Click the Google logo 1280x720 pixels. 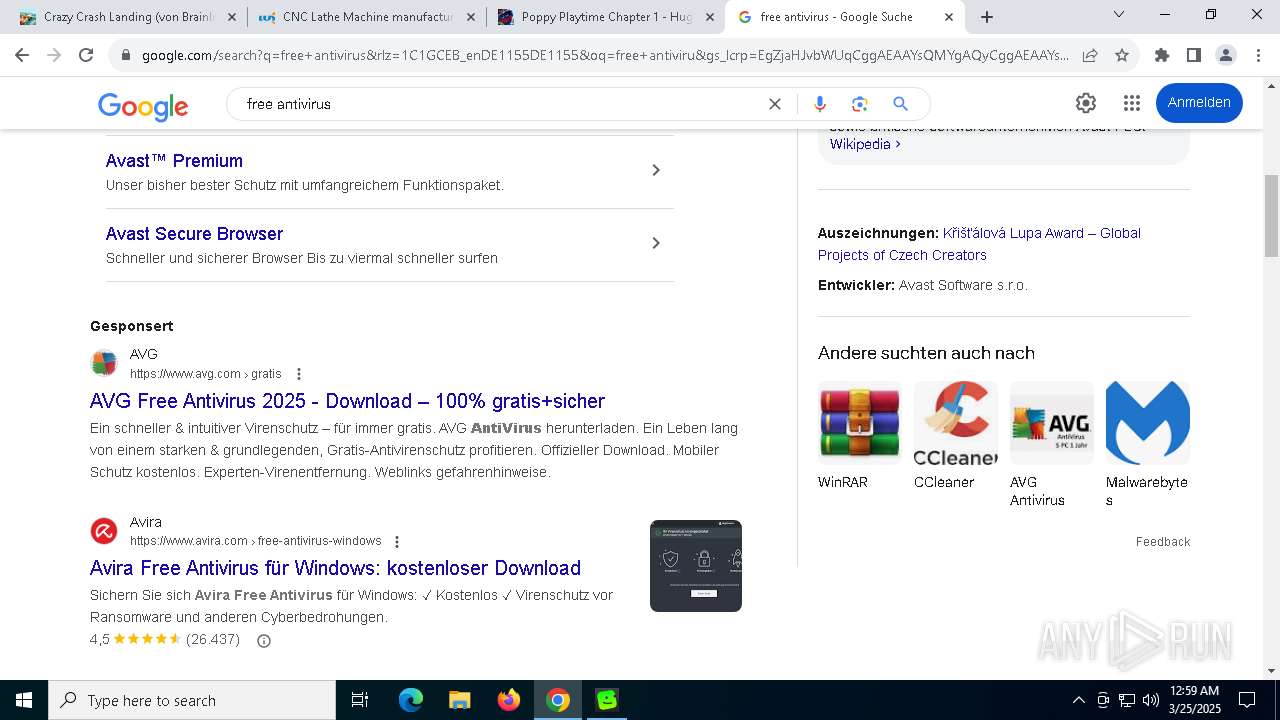pyautogui.click(x=143, y=105)
